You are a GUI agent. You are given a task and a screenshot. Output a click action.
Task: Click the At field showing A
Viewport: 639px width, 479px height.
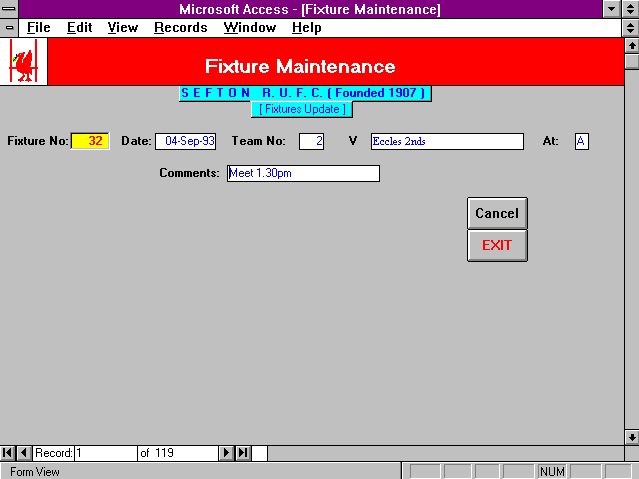pos(582,141)
